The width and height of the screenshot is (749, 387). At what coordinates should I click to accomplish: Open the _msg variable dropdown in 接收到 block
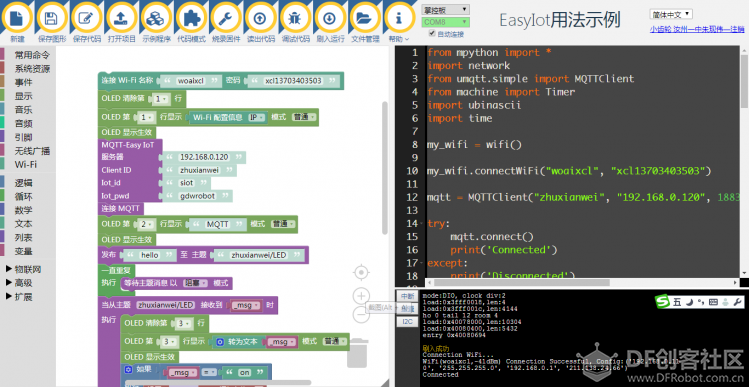coord(245,305)
